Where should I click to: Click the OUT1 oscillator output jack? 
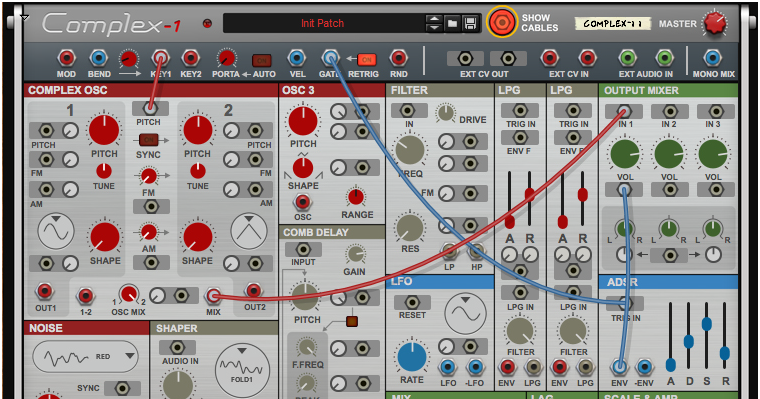[x=45, y=291]
